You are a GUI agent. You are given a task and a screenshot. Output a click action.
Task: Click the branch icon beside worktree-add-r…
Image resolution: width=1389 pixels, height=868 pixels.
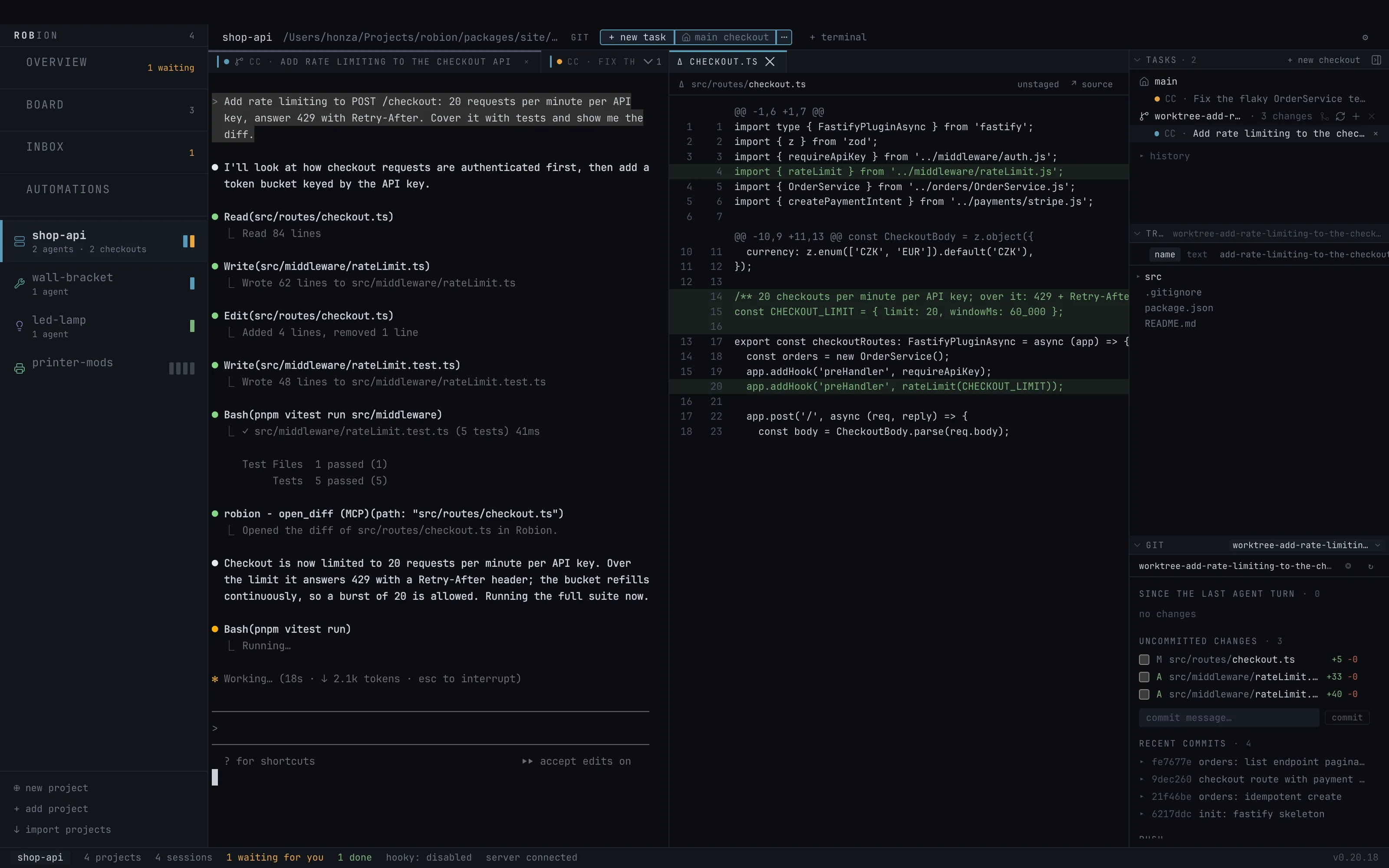pyautogui.click(x=1144, y=116)
